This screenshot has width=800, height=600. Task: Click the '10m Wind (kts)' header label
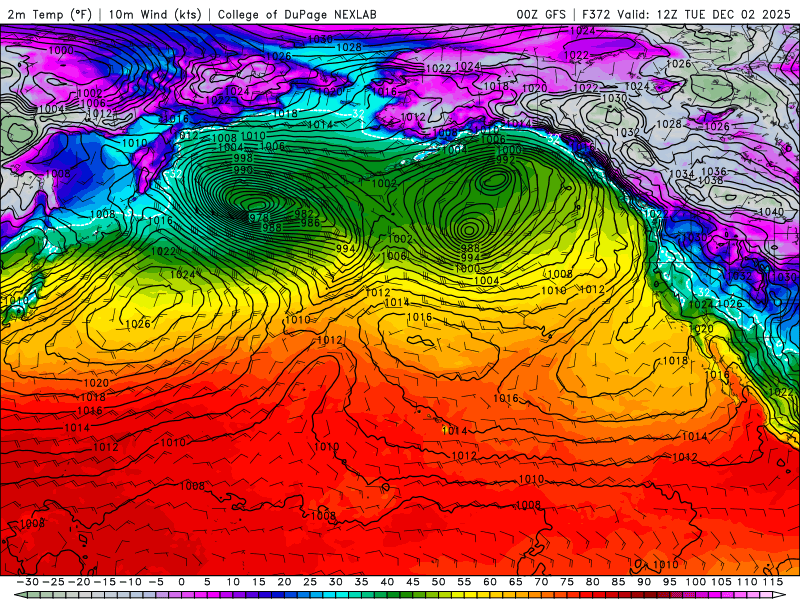click(155, 14)
